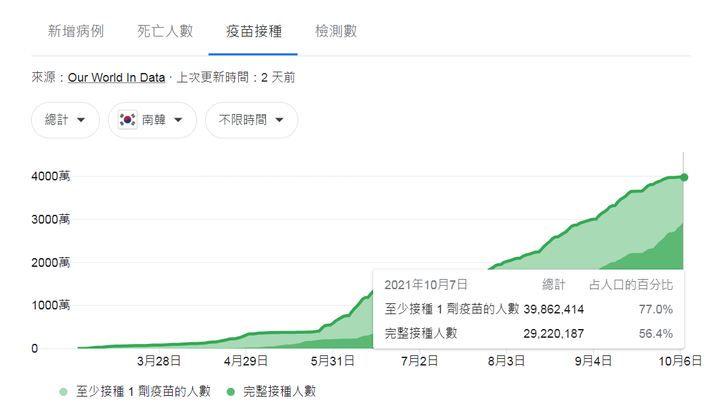Open the 檢測數 tab
This screenshot has width=720, height=404.
(x=336, y=31)
